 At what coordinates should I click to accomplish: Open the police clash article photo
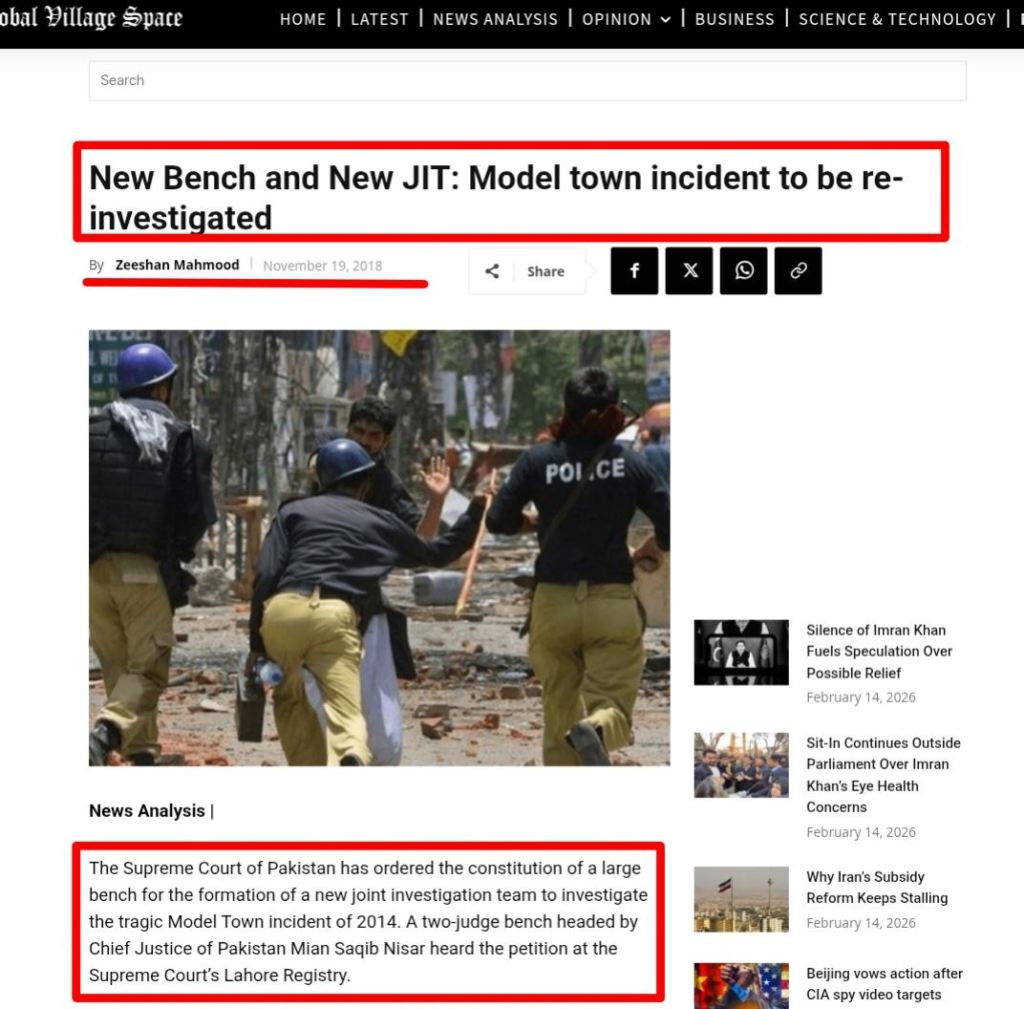pos(379,547)
